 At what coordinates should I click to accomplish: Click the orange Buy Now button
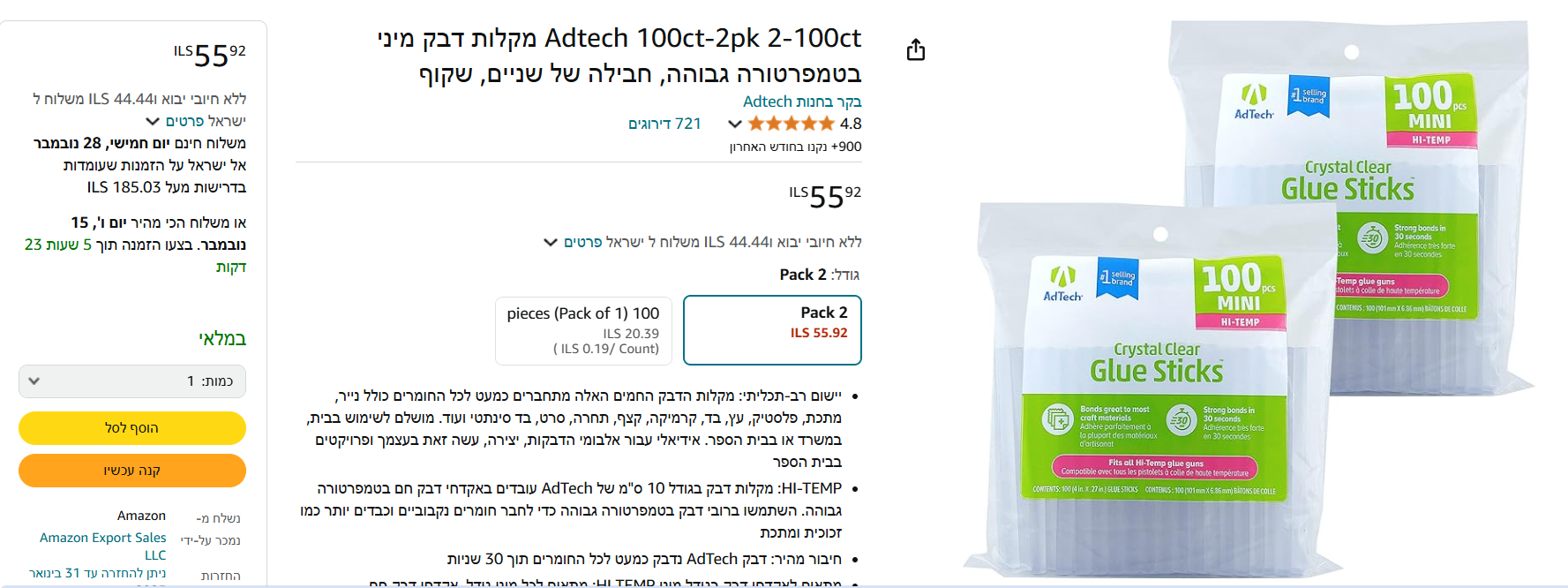[x=132, y=471]
